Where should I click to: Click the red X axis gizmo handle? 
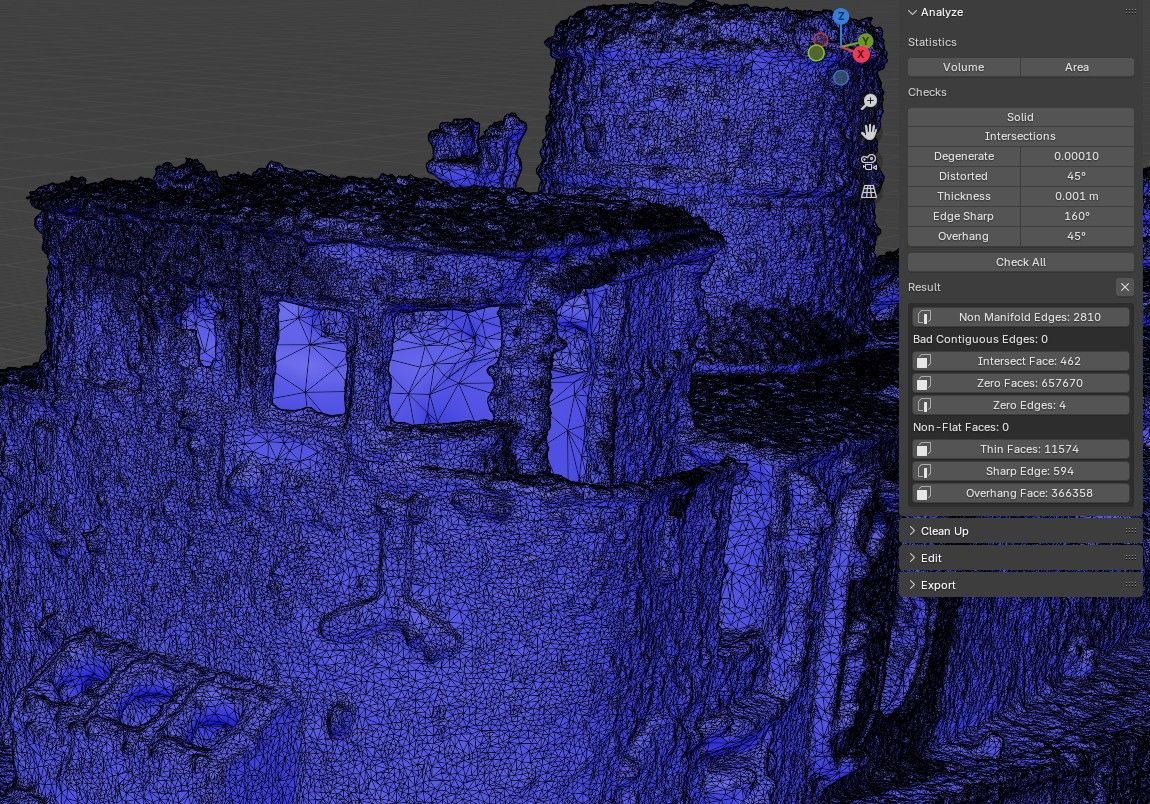coord(860,54)
